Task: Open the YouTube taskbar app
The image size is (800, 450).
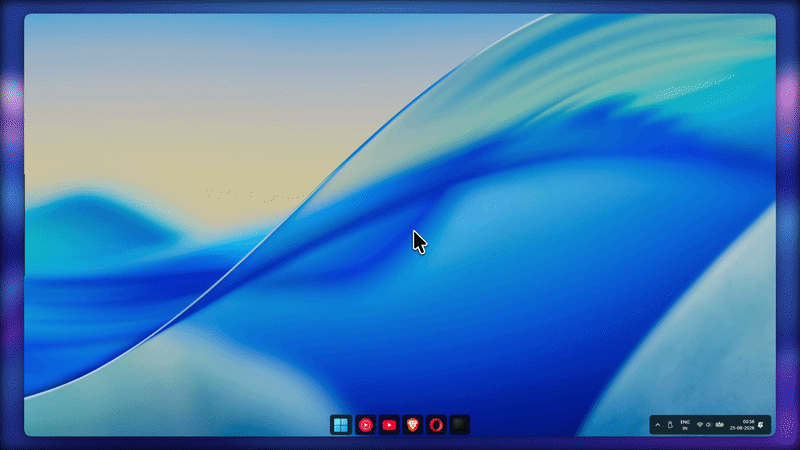Action: click(x=389, y=424)
